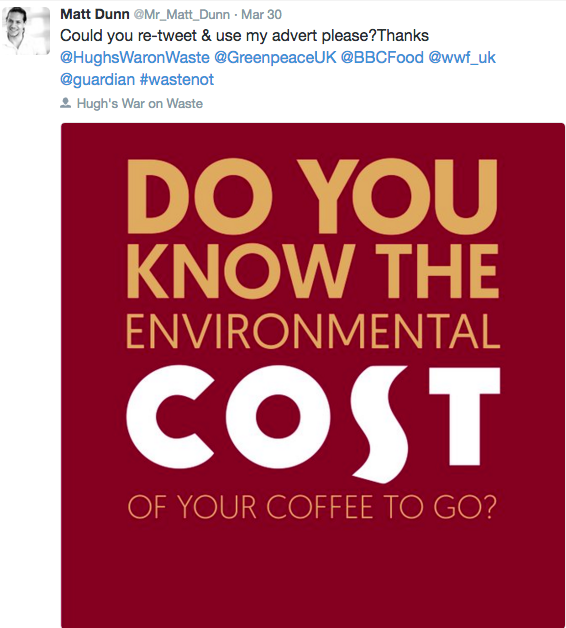Click "OF YOUR COFFEE TO GO?" caption

[312, 507]
